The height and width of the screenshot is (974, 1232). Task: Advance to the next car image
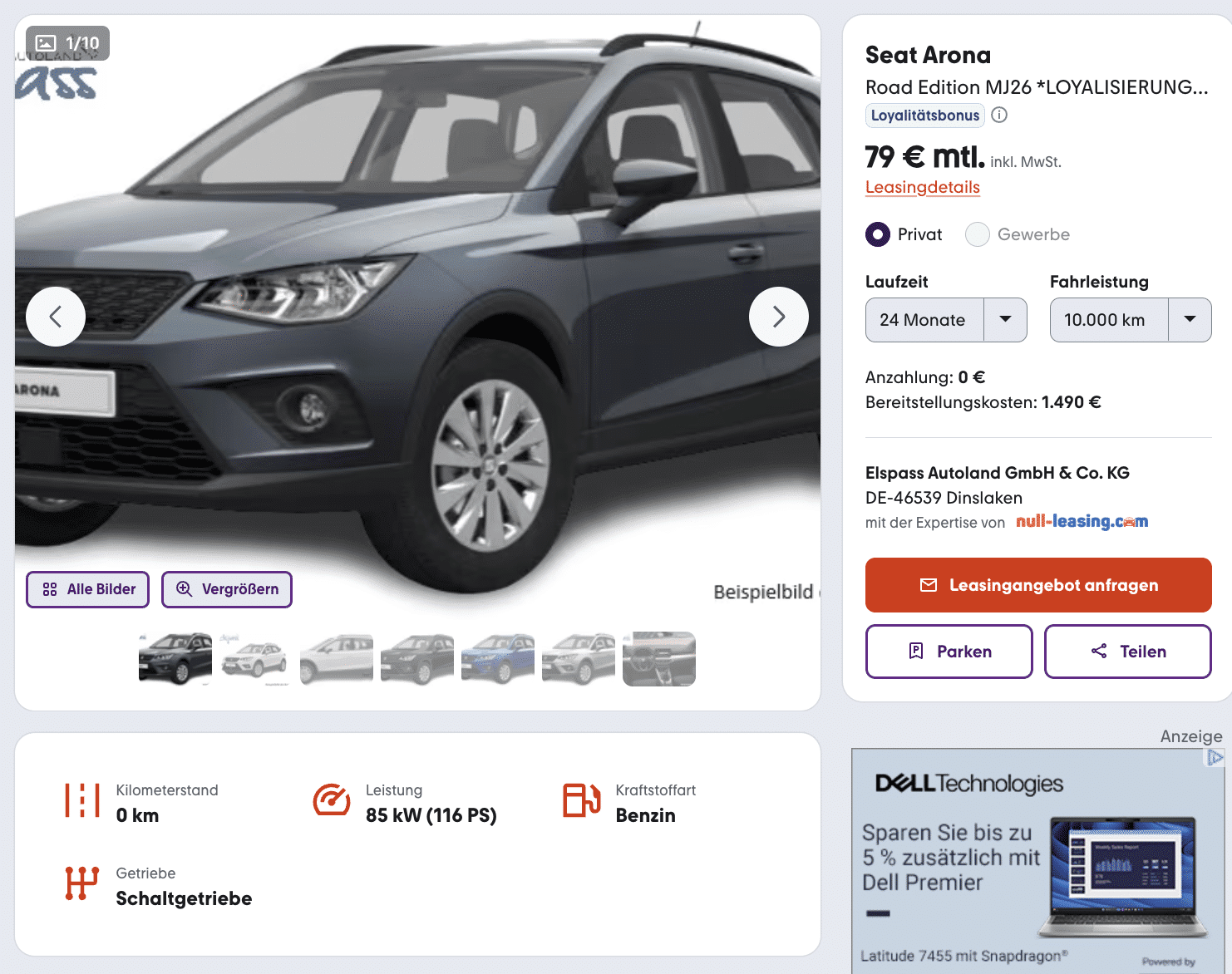pyautogui.click(x=779, y=317)
